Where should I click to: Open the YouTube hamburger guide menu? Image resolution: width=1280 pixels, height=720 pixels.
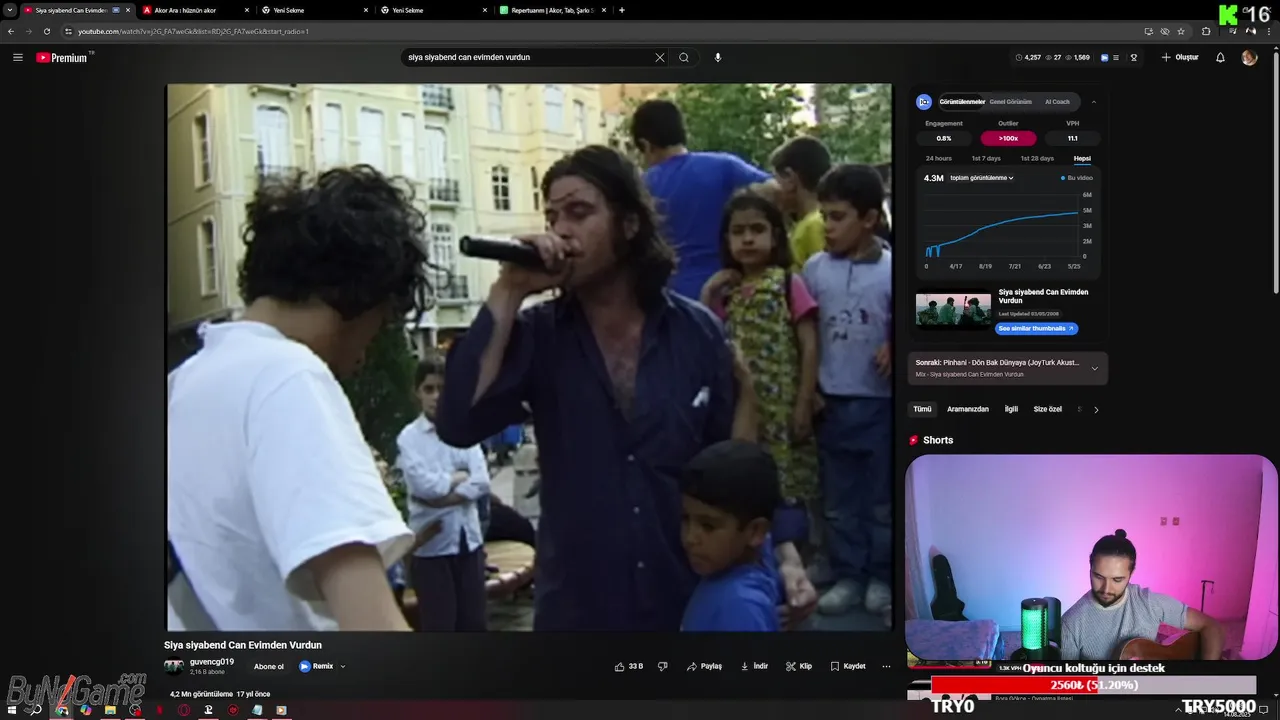[x=17, y=57]
